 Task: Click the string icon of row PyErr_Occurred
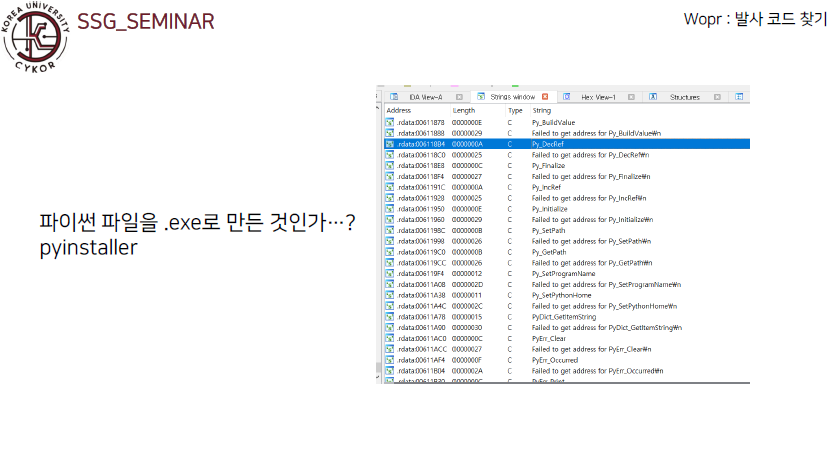point(390,360)
